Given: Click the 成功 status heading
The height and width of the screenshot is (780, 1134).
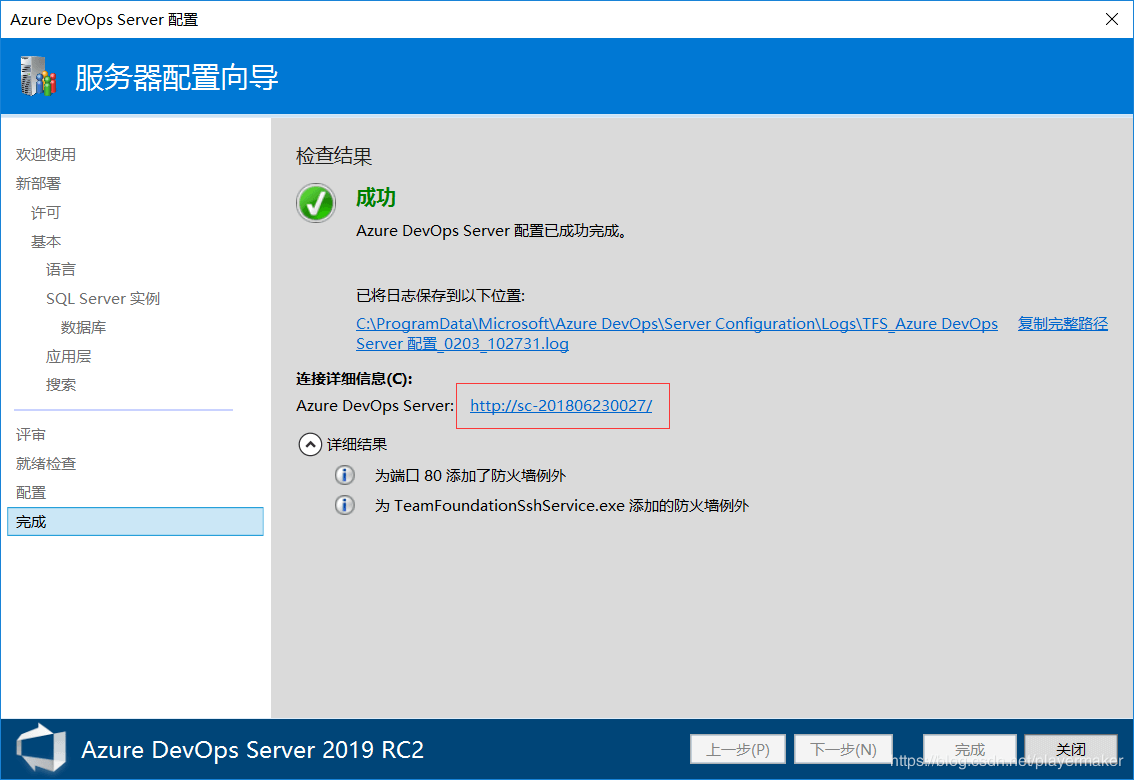Looking at the screenshot, I should tap(375, 197).
